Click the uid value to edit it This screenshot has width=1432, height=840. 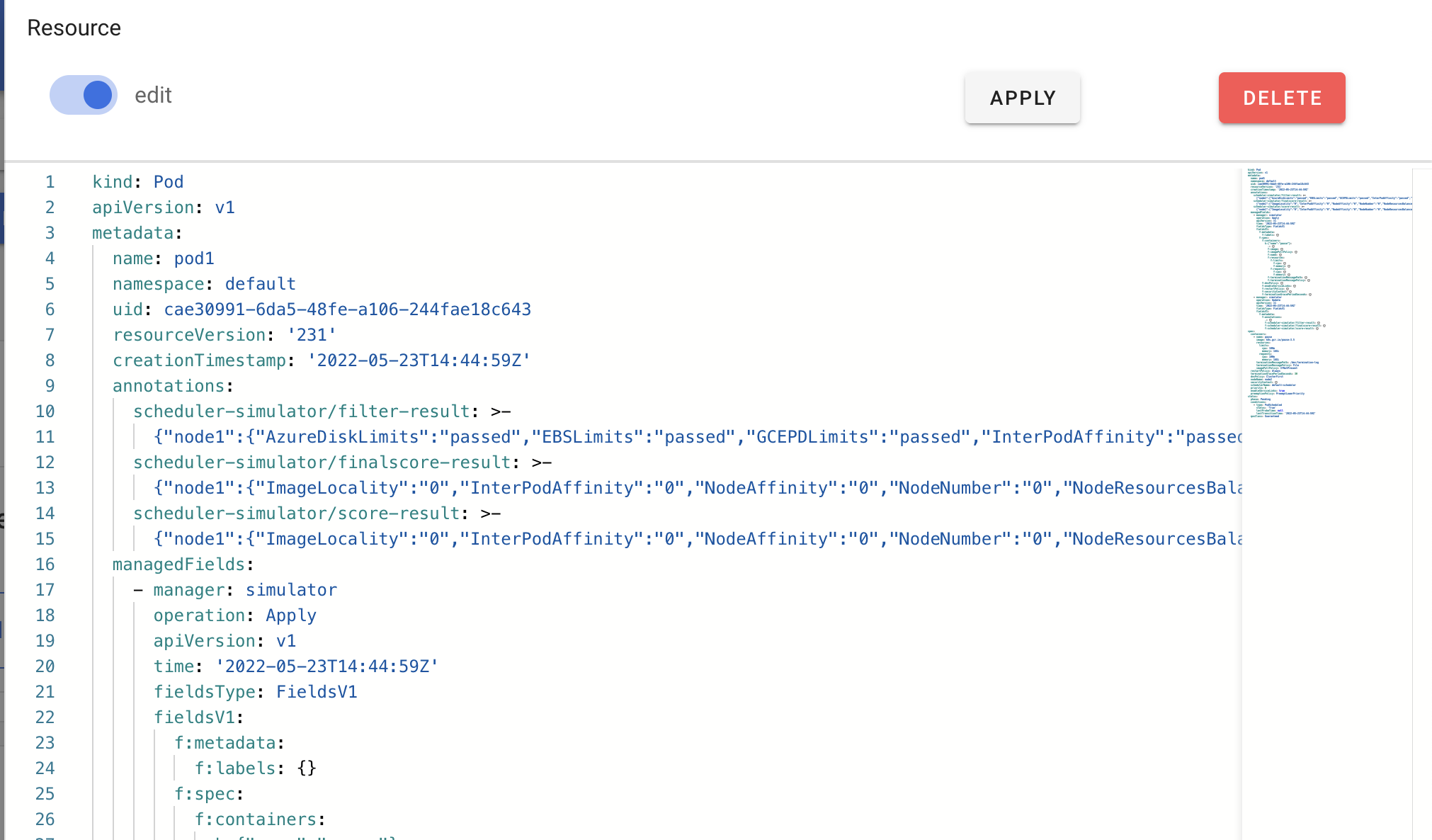coord(347,309)
